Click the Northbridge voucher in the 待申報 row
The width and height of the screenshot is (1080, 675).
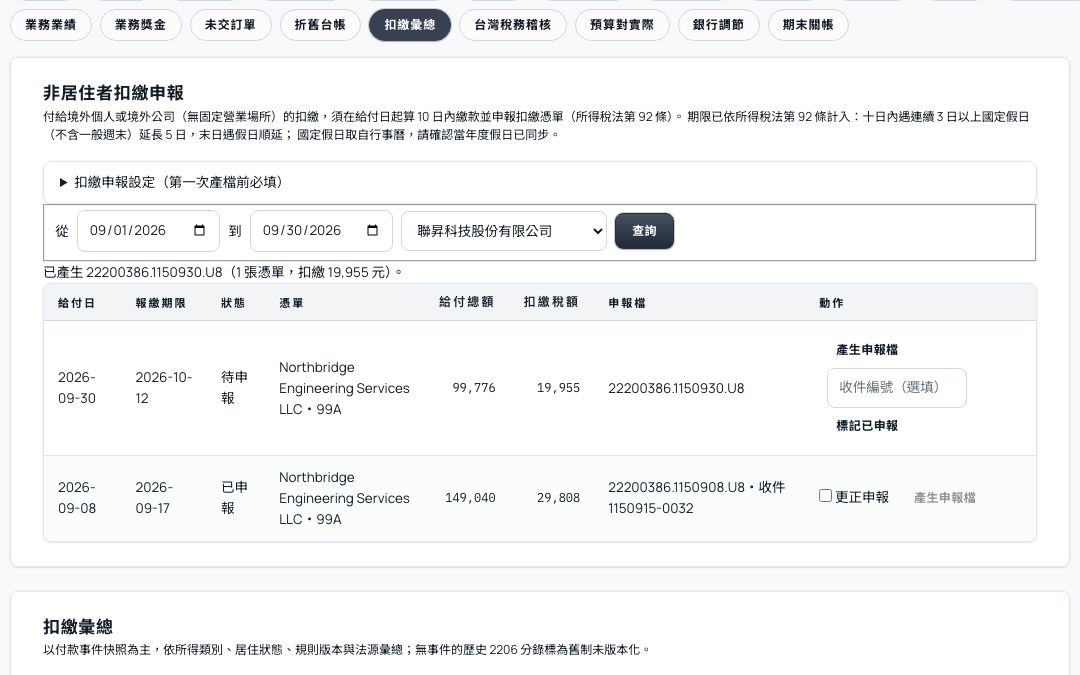344,388
